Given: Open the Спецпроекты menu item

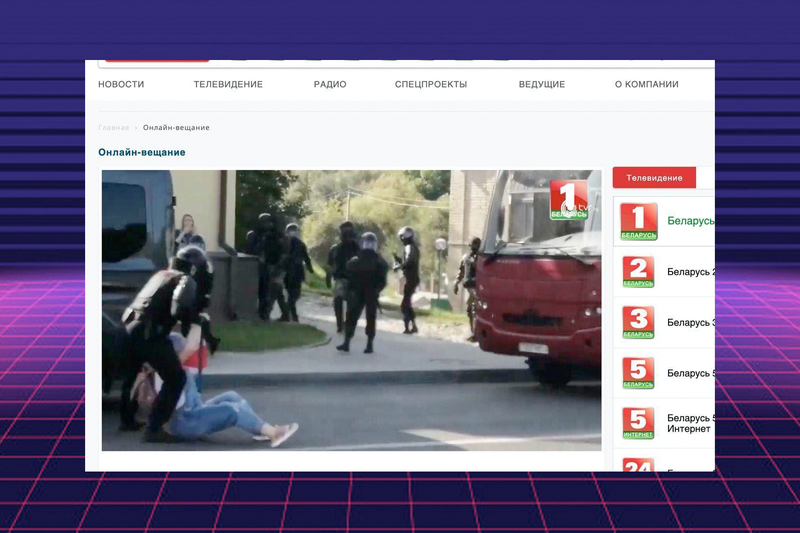Looking at the screenshot, I should (x=431, y=85).
